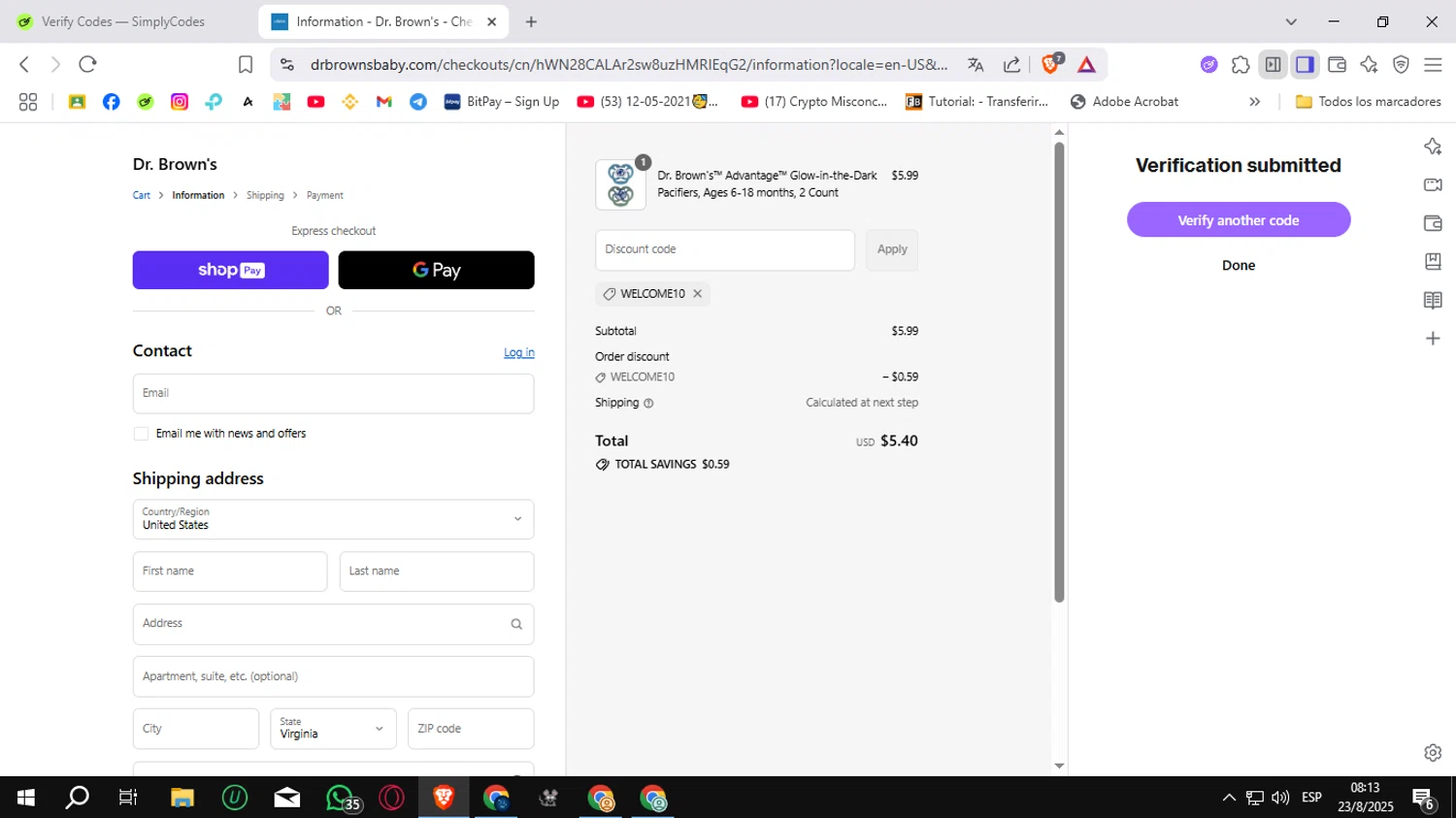The height and width of the screenshot is (818, 1456).
Task: Pay with Shop Pay button
Action: pyautogui.click(x=230, y=270)
